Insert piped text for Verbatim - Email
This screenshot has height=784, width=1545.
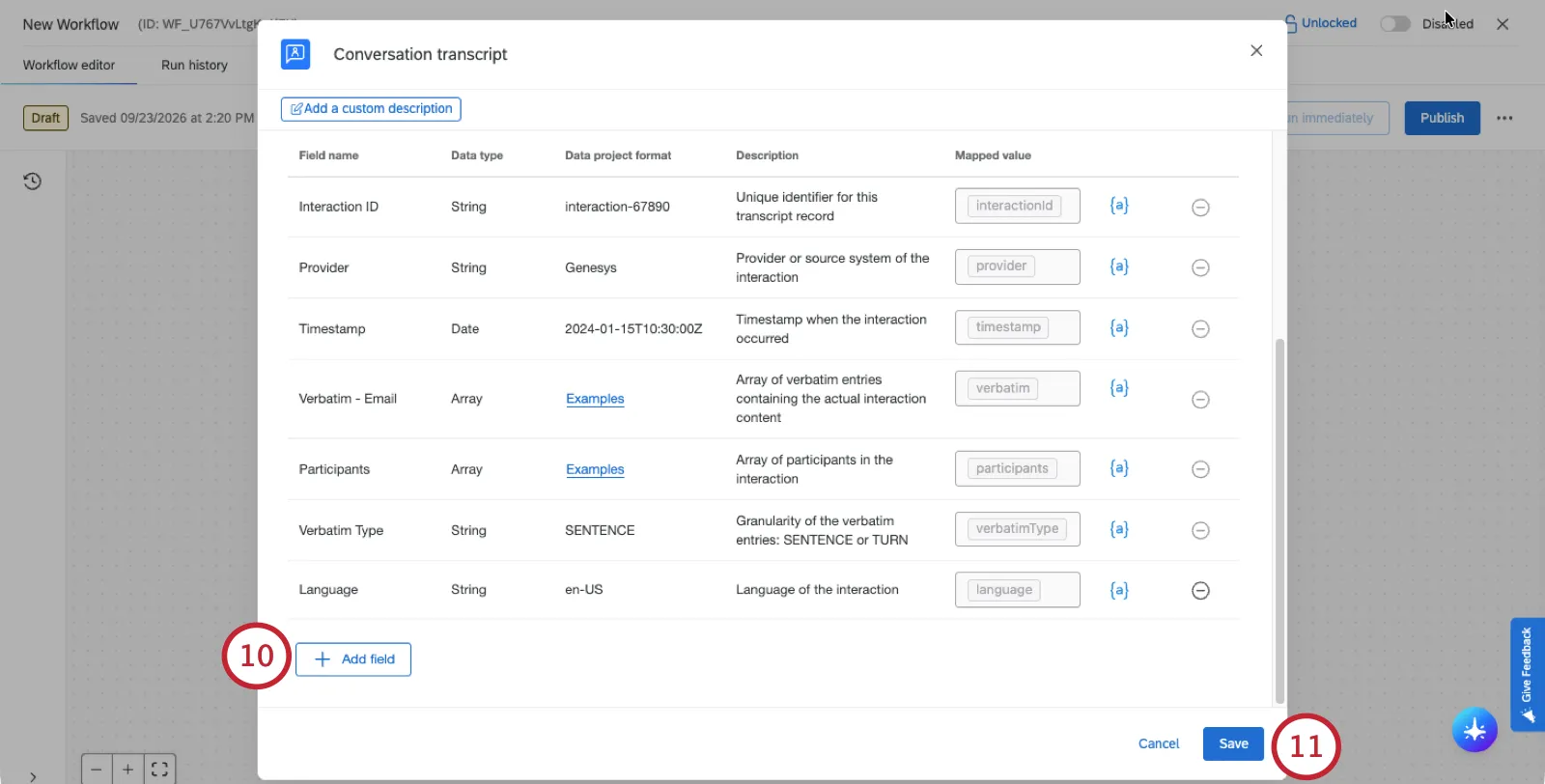(1119, 388)
